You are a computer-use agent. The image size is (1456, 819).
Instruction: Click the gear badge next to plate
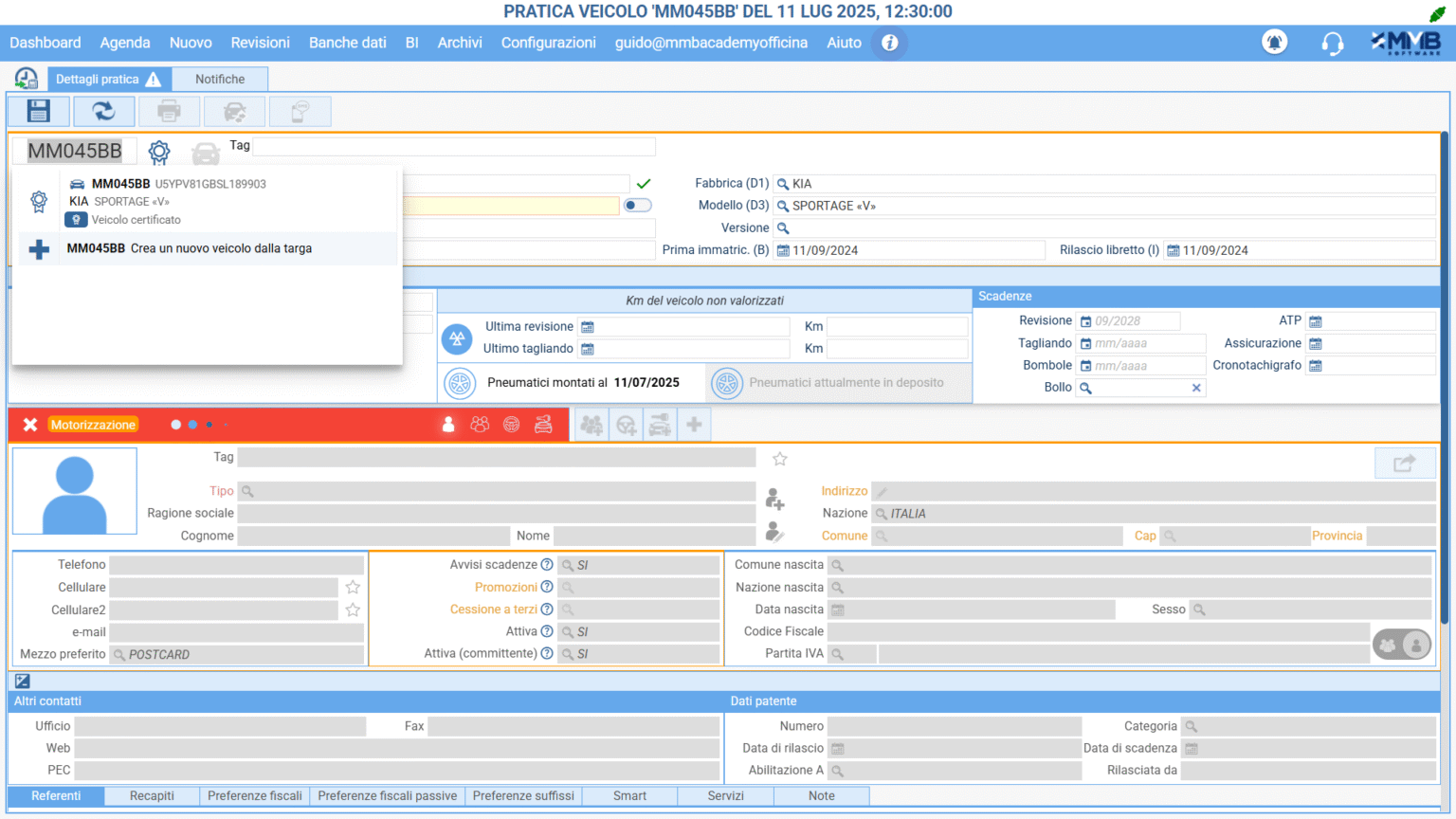[159, 152]
